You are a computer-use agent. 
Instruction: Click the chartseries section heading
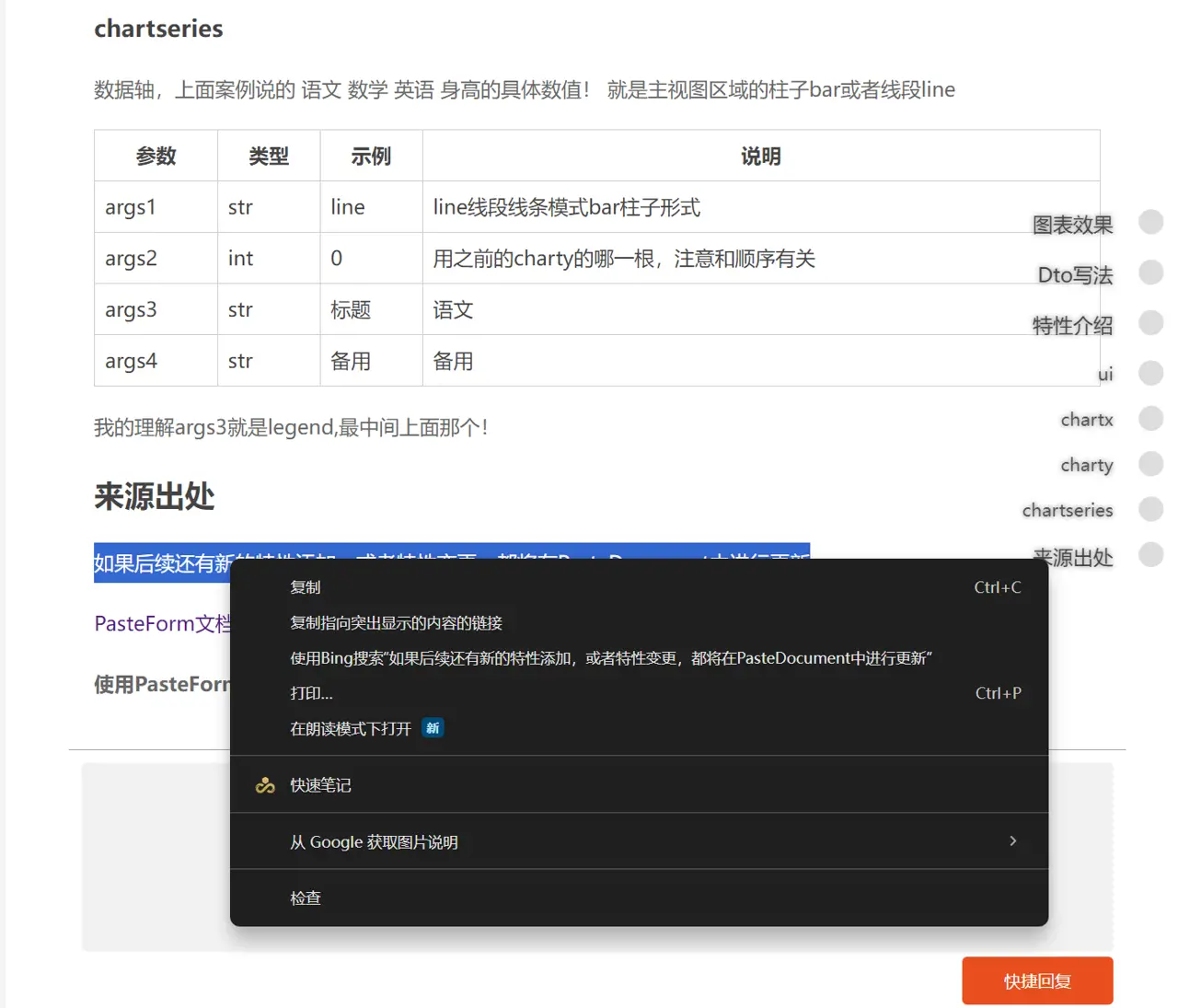click(x=158, y=29)
